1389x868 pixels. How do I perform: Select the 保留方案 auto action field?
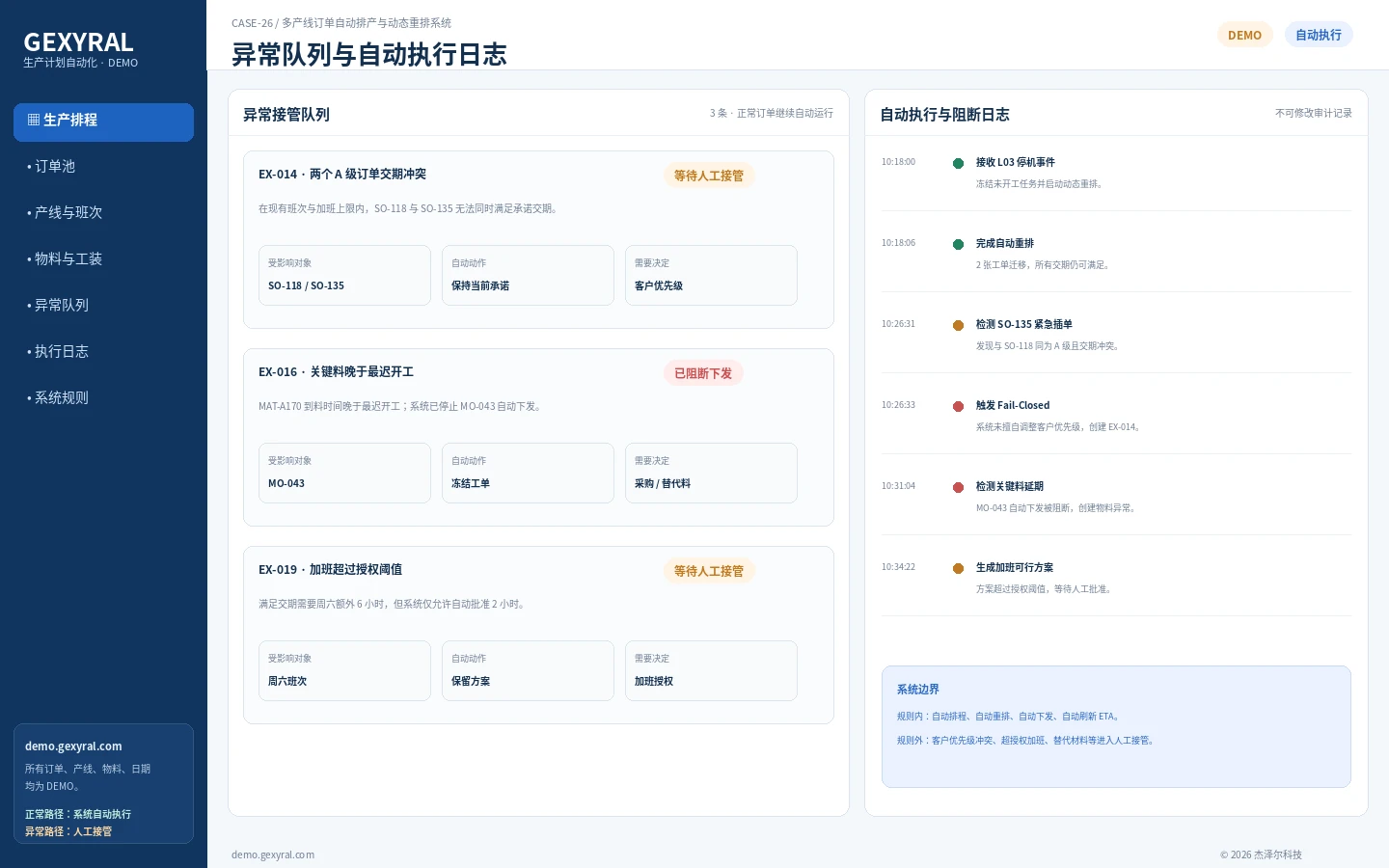(x=528, y=670)
